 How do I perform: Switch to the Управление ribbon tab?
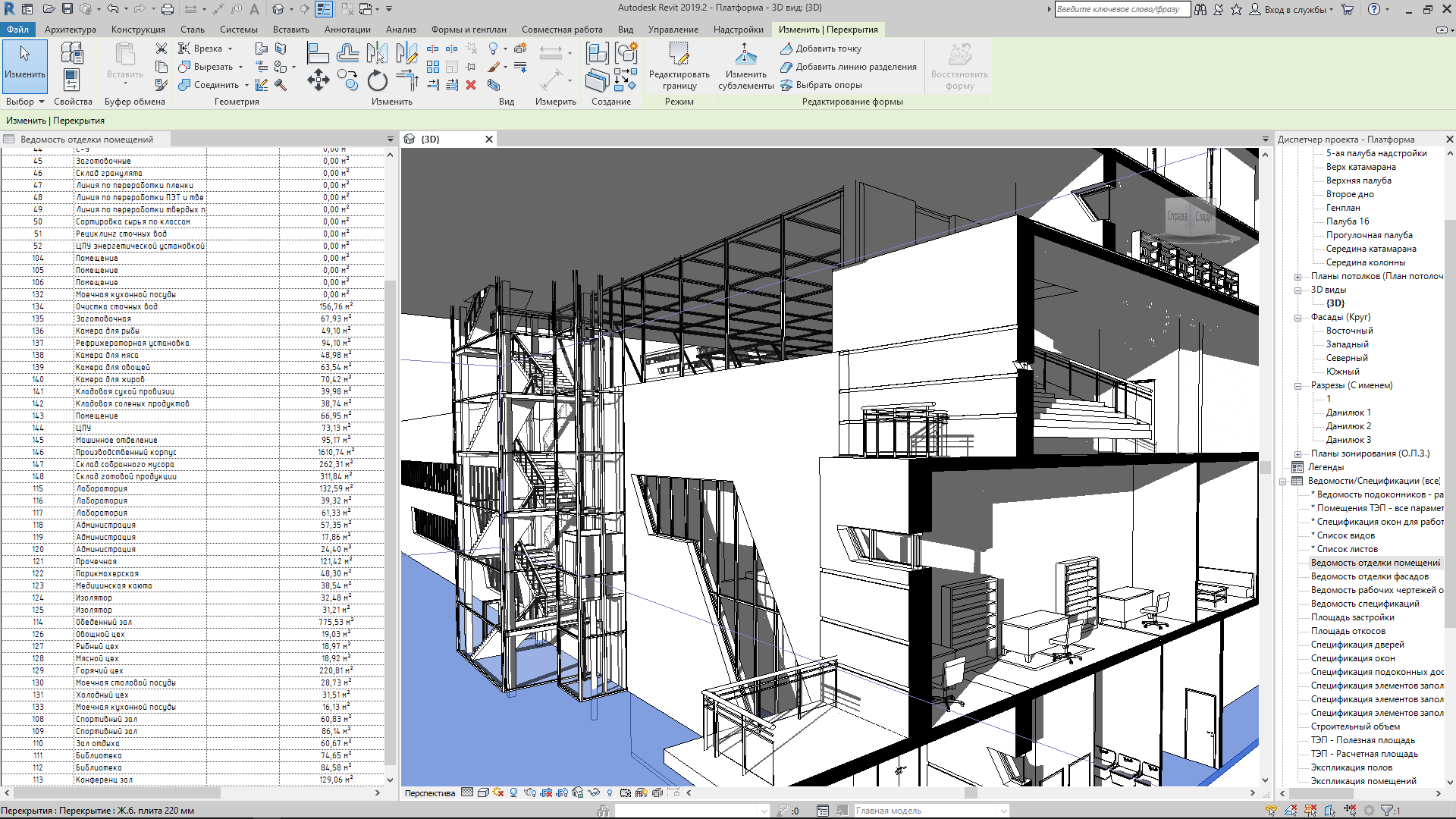[x=673, y=30]
